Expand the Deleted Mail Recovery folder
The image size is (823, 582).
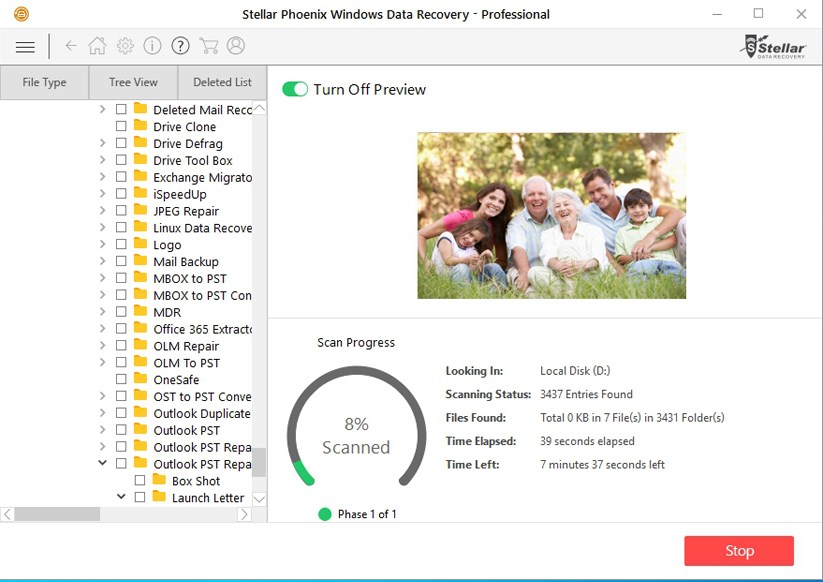click(x=102, y=109)
